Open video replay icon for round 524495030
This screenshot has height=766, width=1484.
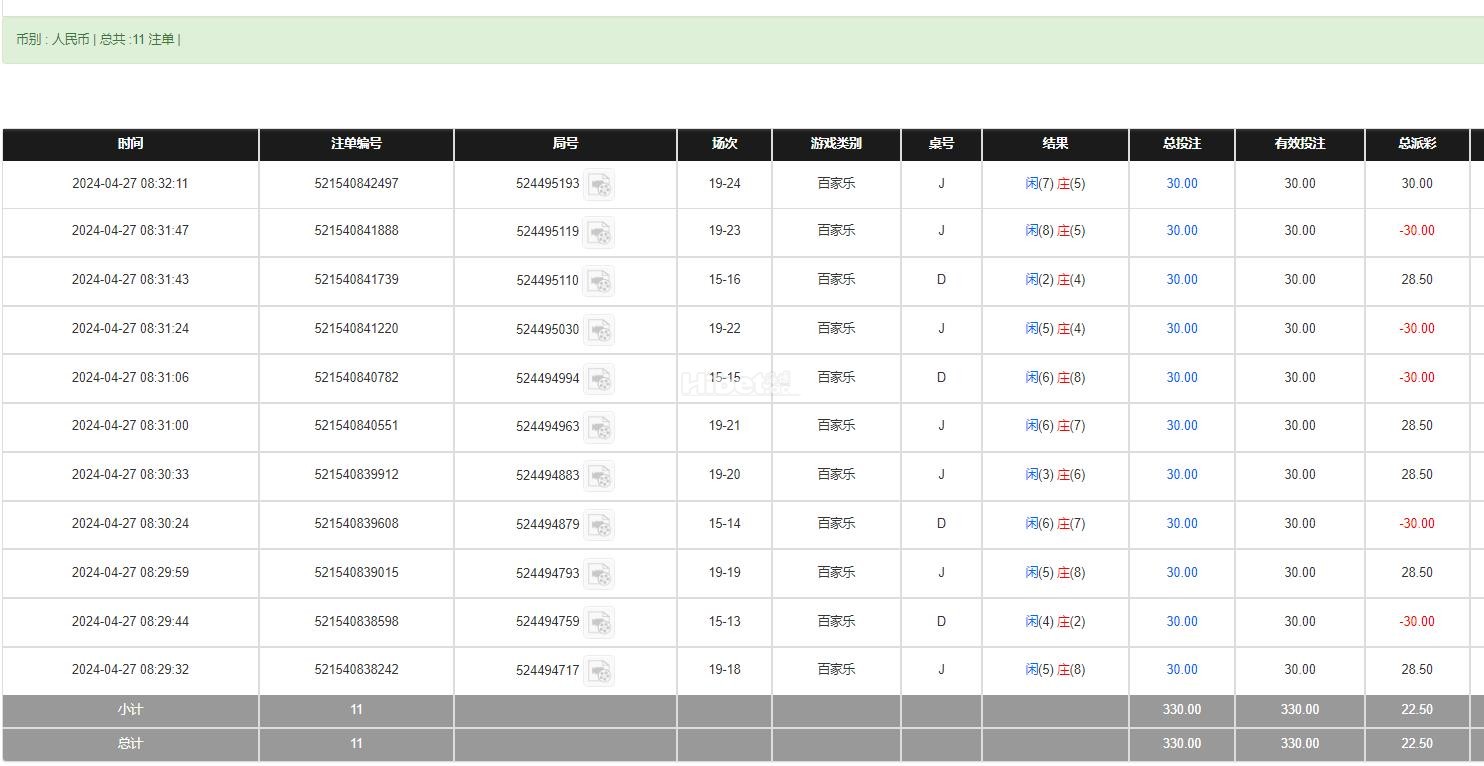pos(599,330)
